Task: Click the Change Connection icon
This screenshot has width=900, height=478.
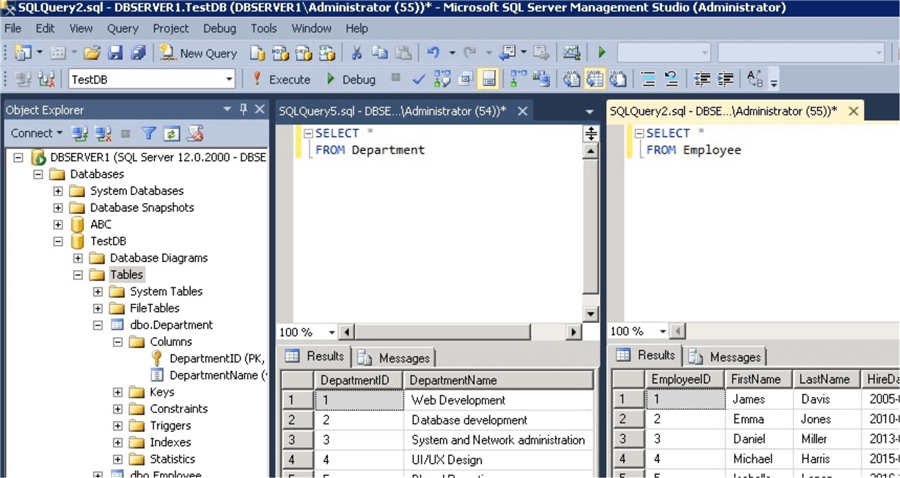Action: 46,79
